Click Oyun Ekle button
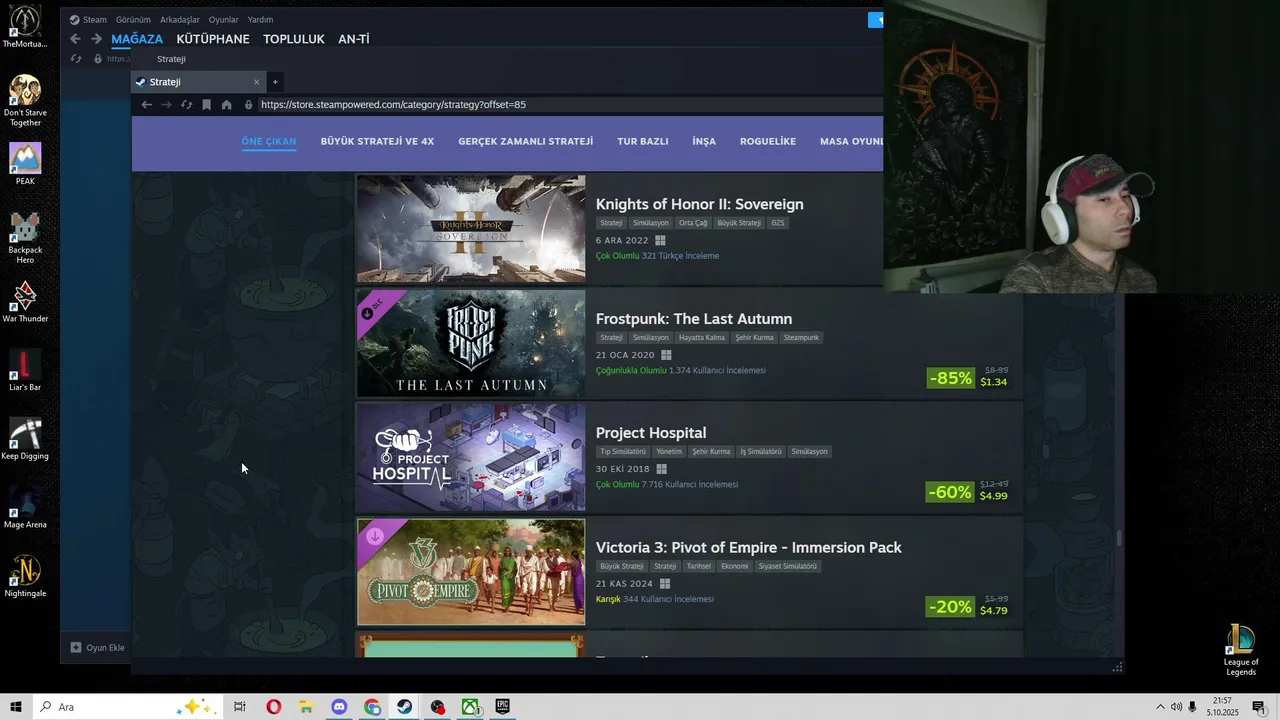The image size is (1280, 720). click(x=97, y=647)
